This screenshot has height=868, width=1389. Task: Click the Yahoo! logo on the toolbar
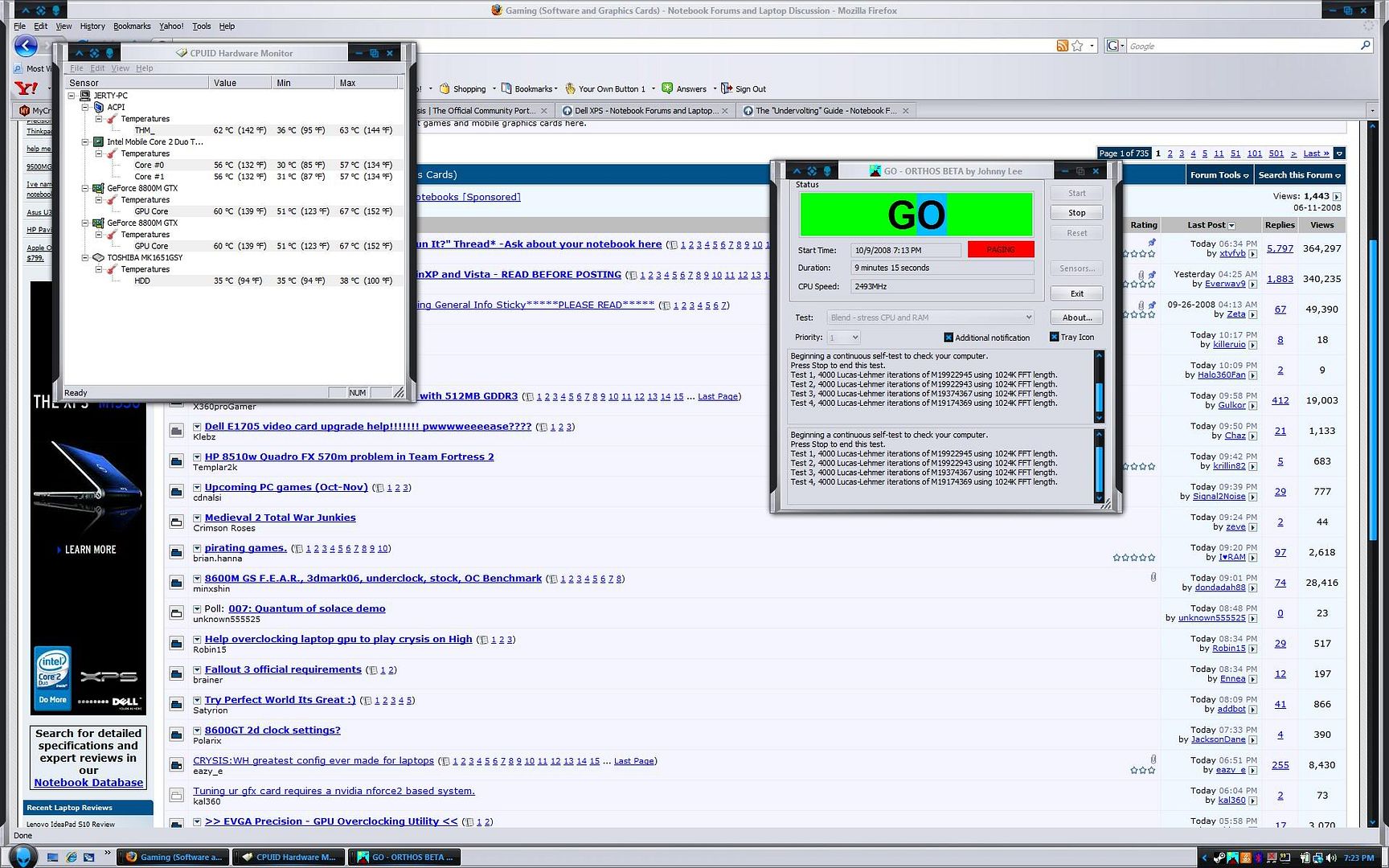pos(27,88)
